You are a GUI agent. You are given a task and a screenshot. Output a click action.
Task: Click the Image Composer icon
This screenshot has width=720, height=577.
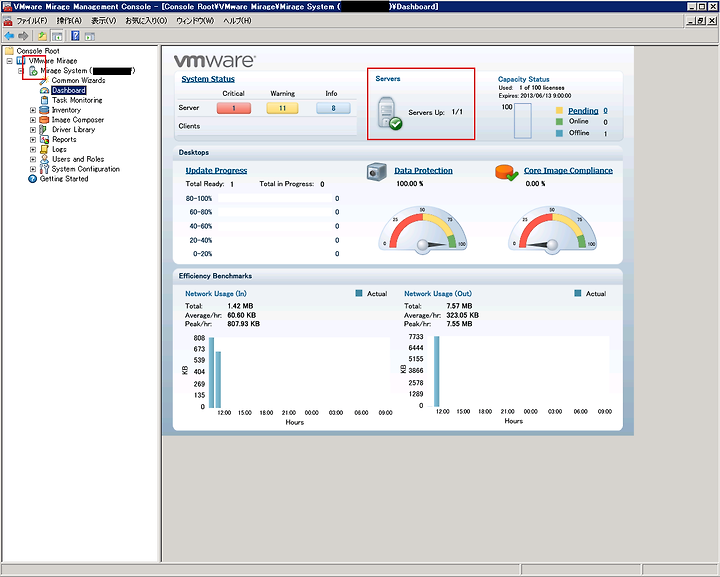(x=44, y=120)
